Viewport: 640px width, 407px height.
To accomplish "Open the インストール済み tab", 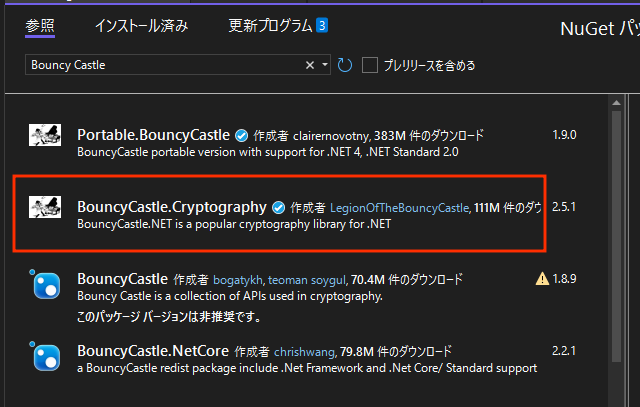I will point(141,26).
